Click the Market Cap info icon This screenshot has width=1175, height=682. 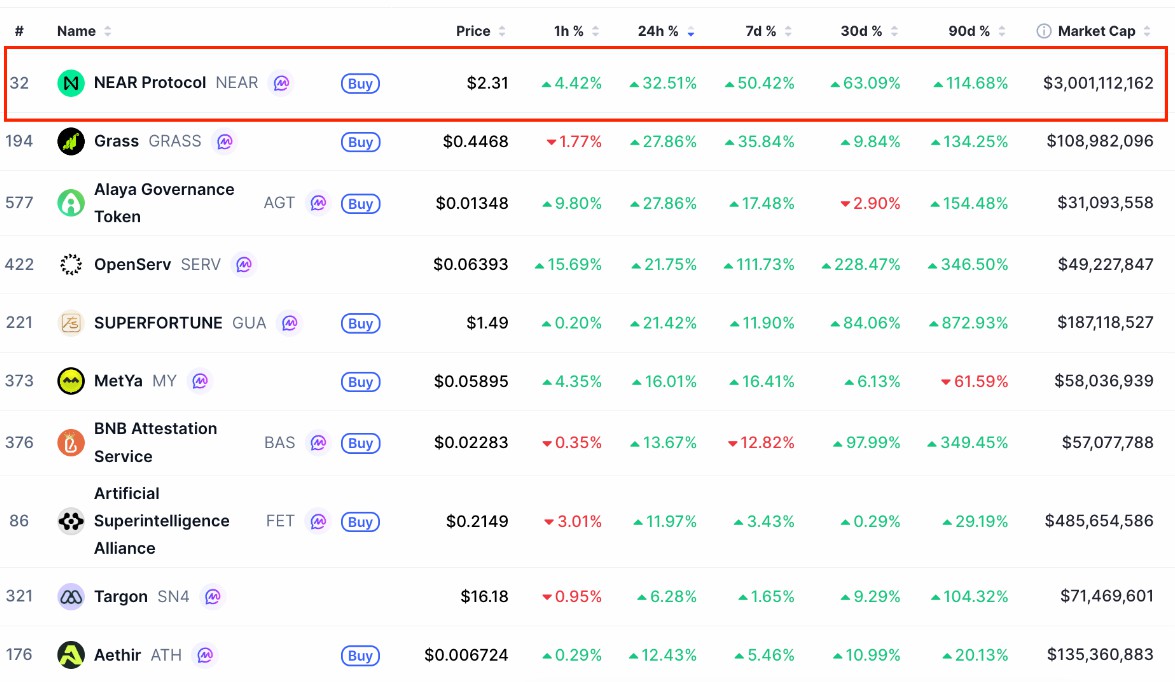coord(1043,31)
